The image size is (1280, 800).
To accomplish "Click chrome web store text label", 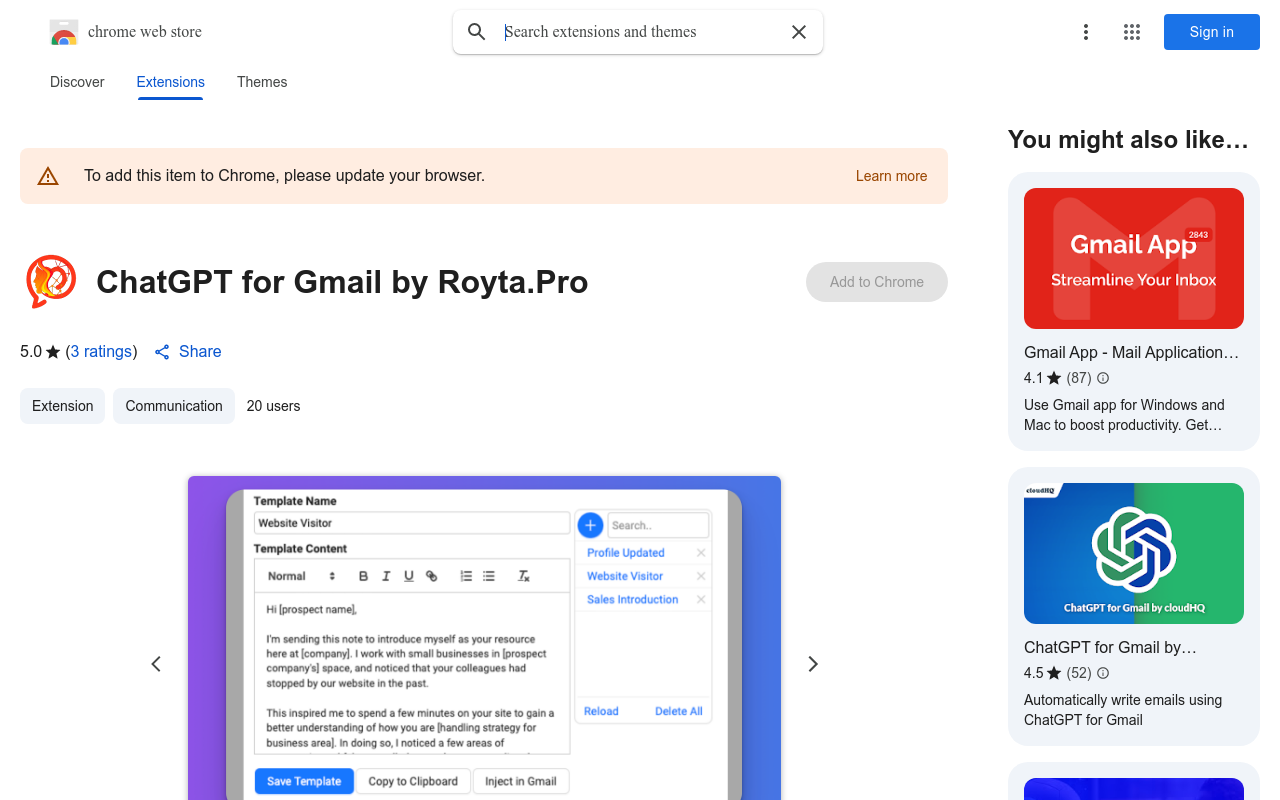I will click(x=145, y=32).
